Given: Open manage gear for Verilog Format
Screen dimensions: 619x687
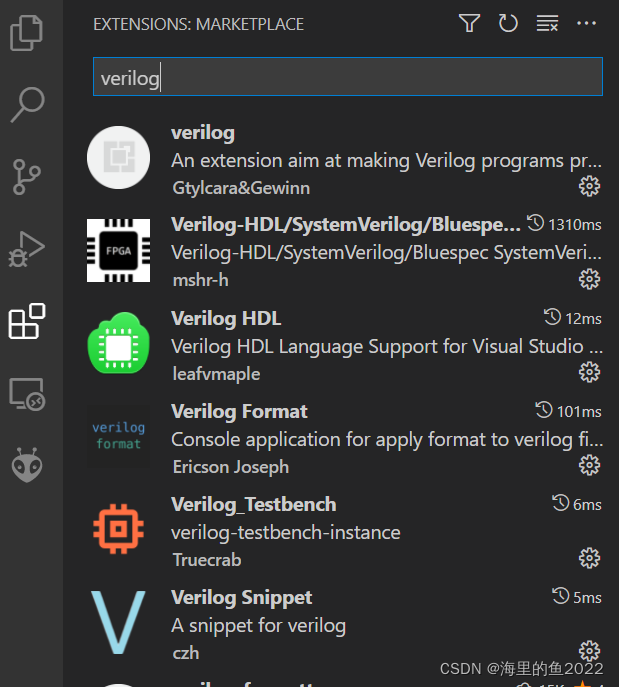Looking at the screenshot, I should point(589,465).
